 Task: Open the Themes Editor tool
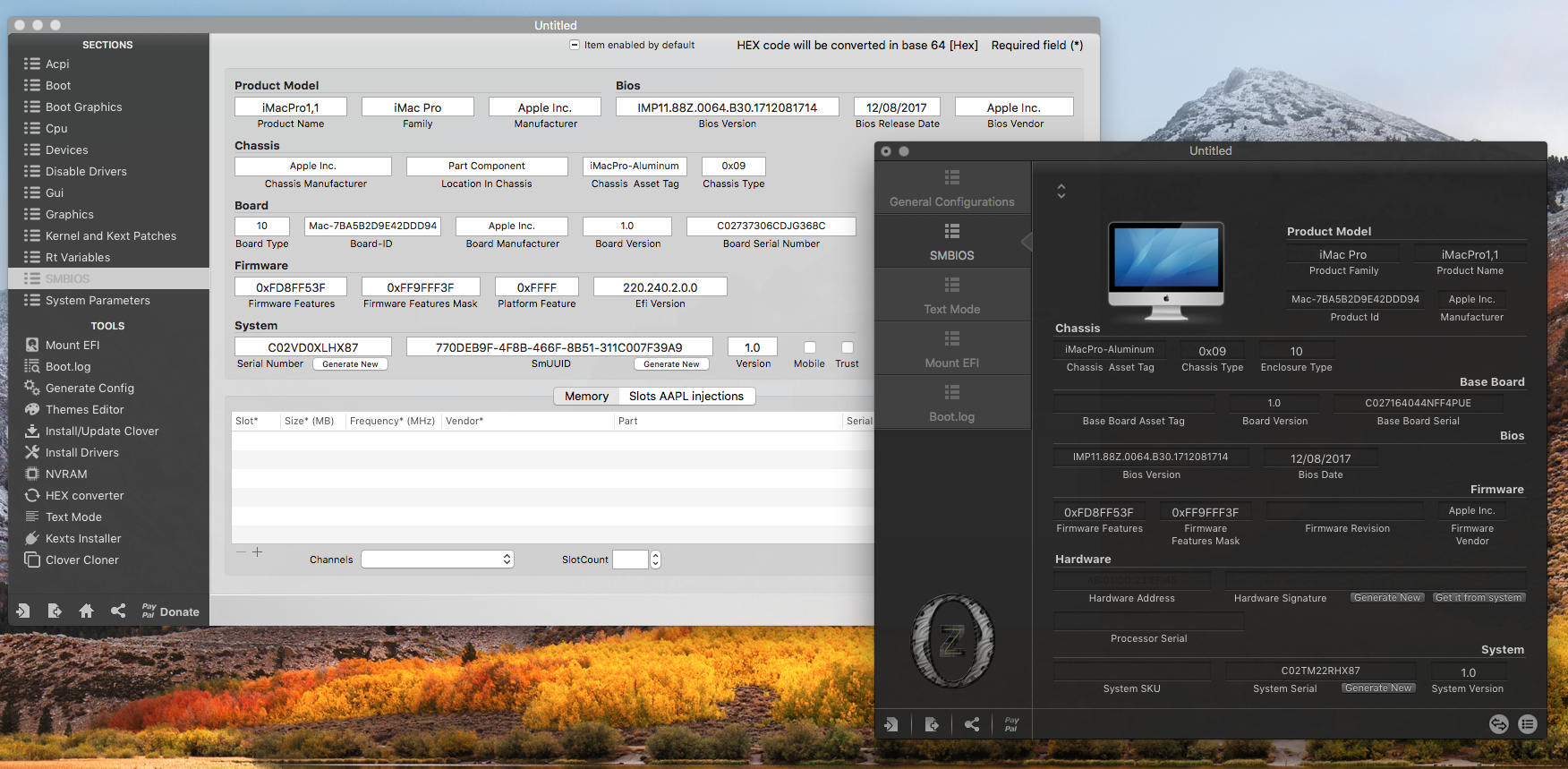pyautogui.click(x=84, y=409)
